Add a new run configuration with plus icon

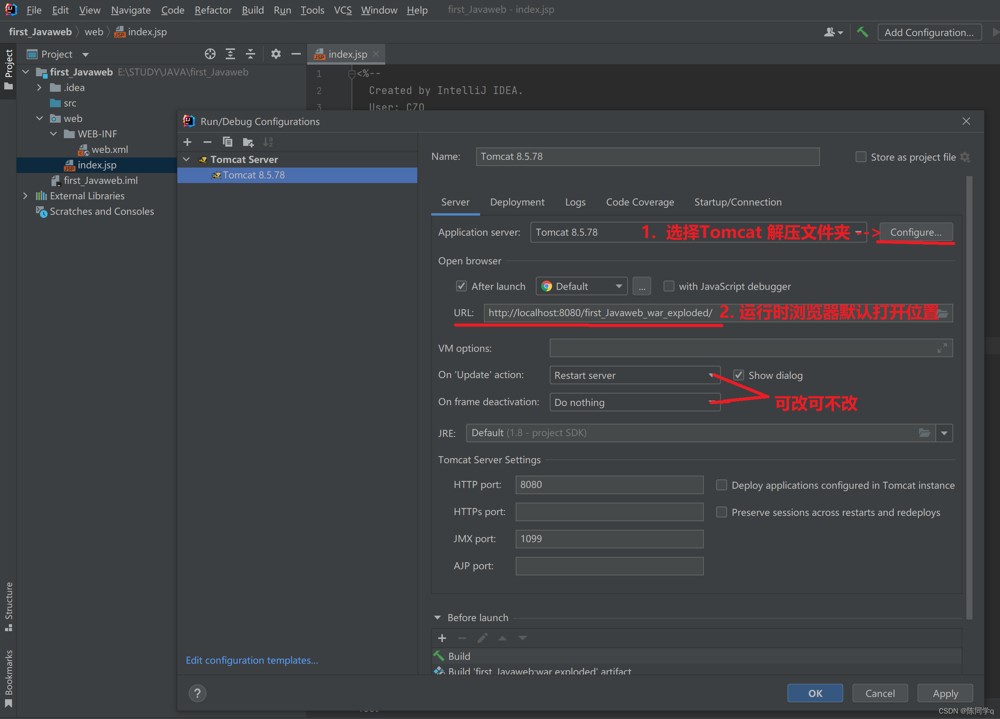(187, 142)
